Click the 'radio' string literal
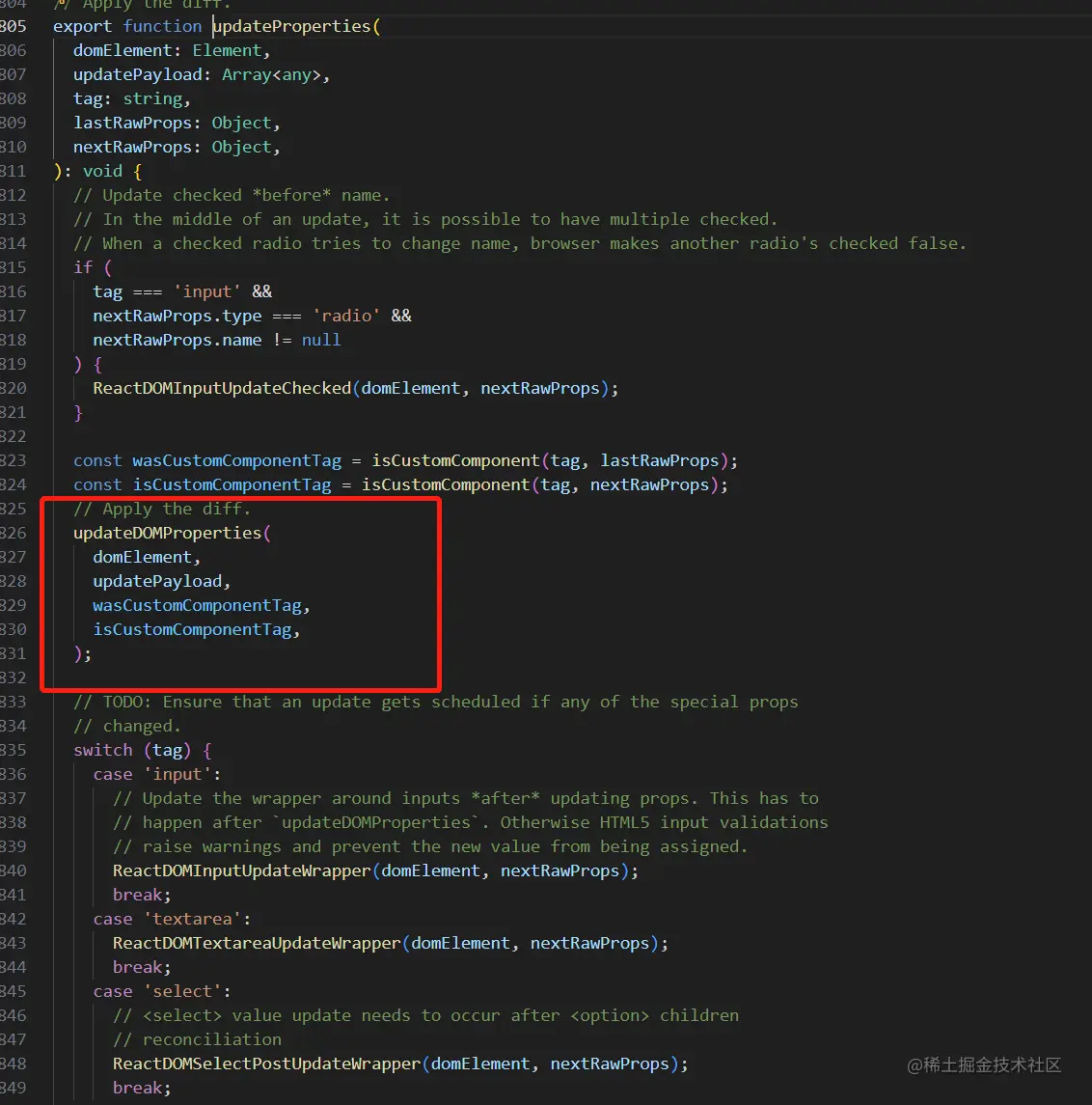The height and width of the screenshot is (1105, 1092). point(346,316)
